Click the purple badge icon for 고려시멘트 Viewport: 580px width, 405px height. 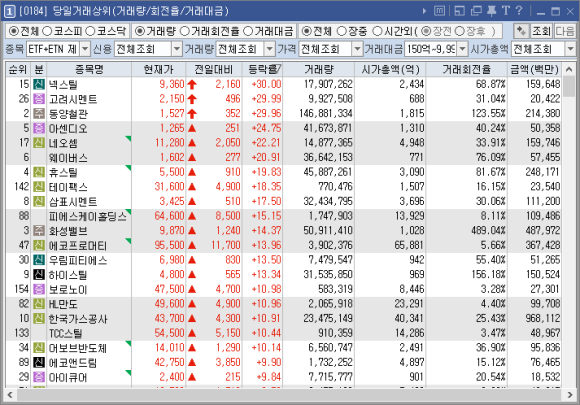pyautogui.click(x=39, y=99)
